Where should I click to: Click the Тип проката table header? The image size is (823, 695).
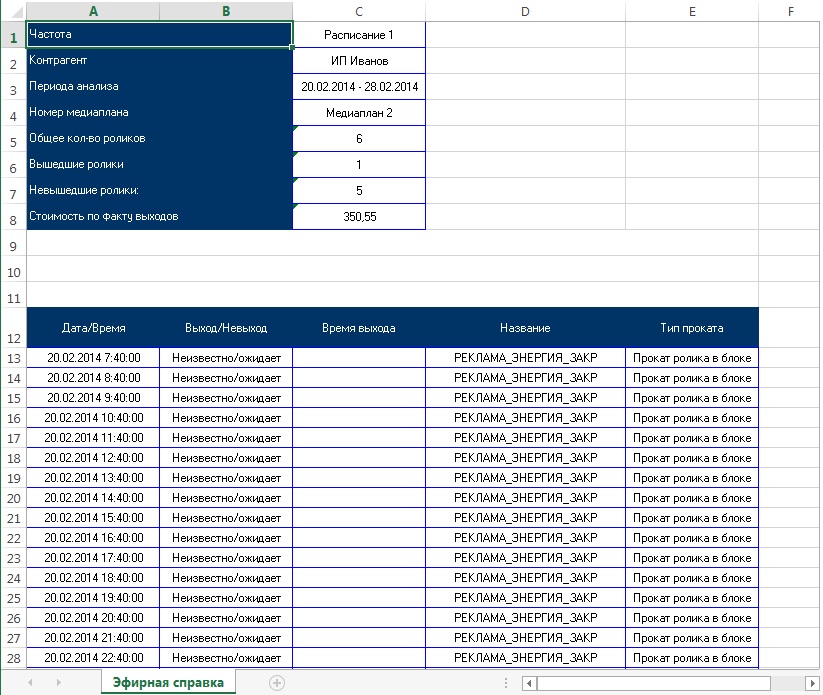692,328
